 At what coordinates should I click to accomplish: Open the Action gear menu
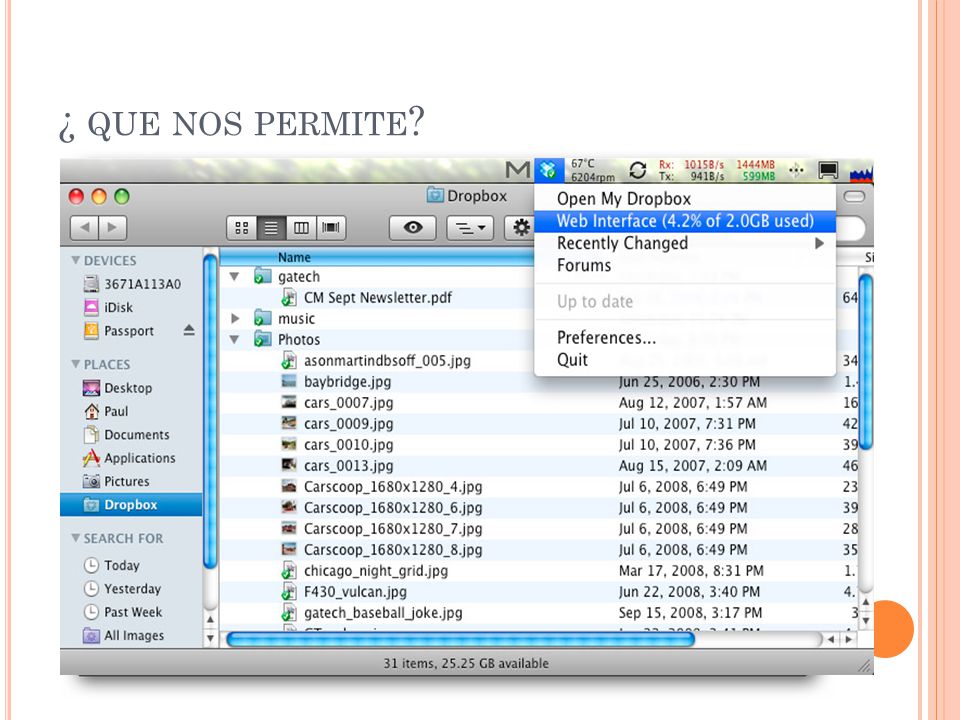tap(520, 228)
